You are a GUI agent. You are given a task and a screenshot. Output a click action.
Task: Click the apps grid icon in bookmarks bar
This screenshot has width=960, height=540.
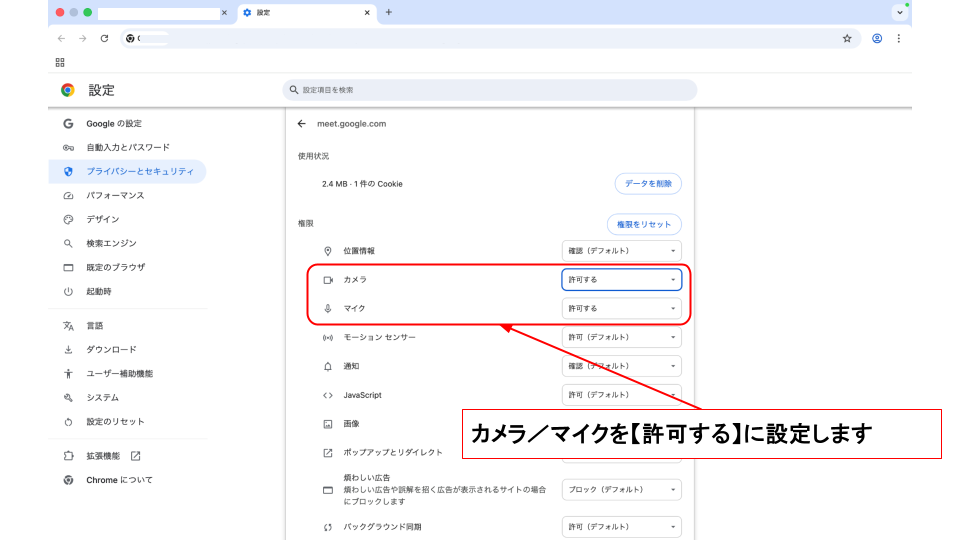click(x=60, y=62)
